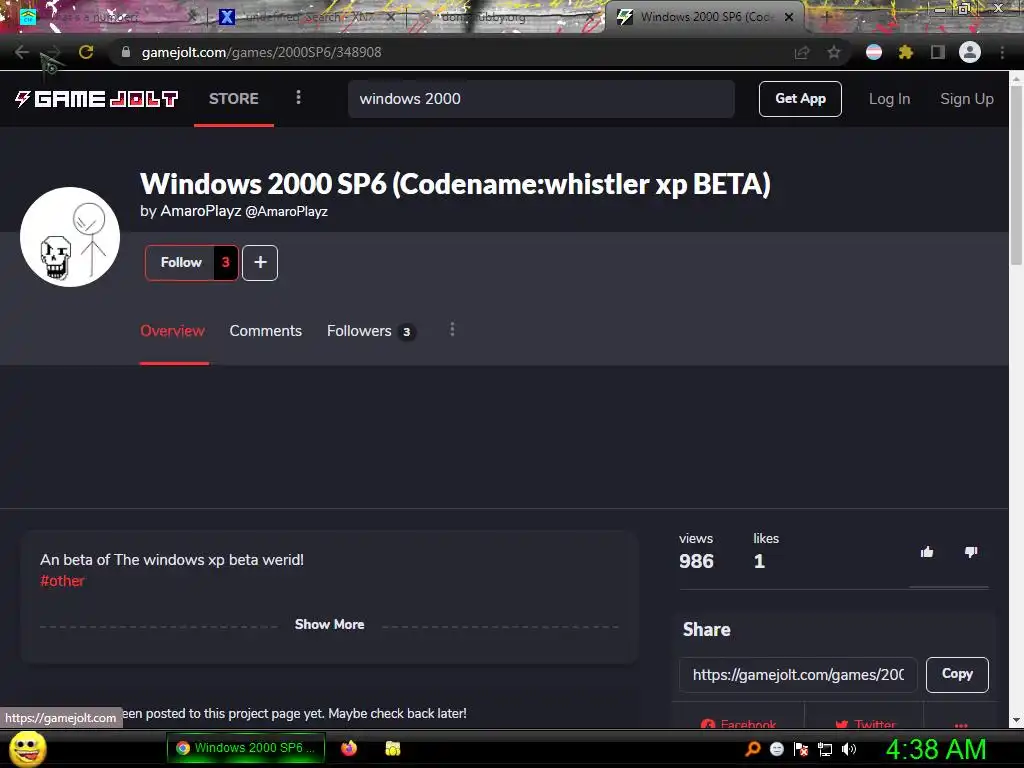The image size is (1024, 768).
Task: Click the striped flag extension icon
Action: [x=874, y=52]
